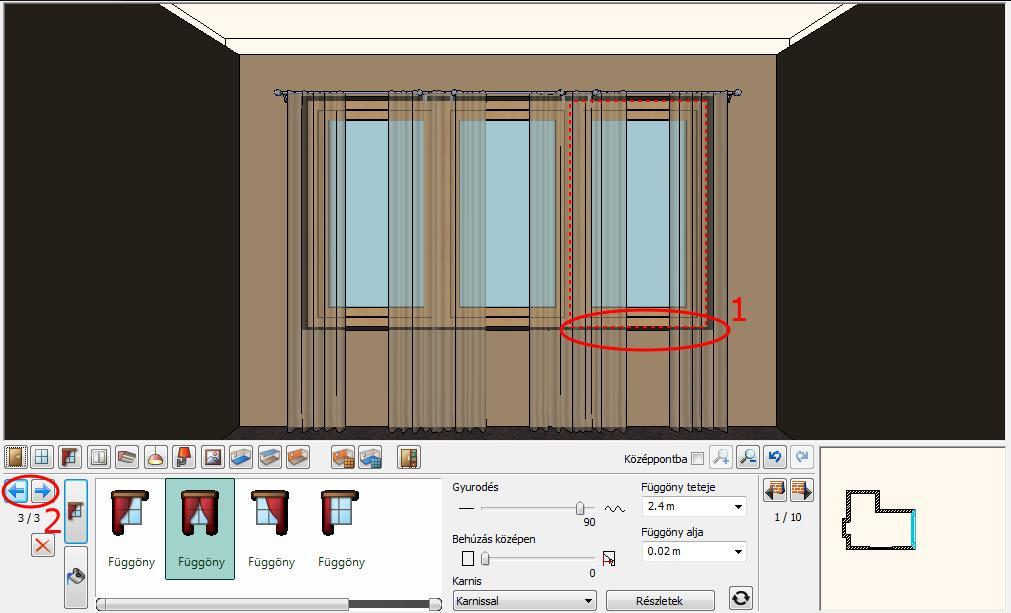
Task: Select the ceiling lamp category icon
Action: [155, 458]
